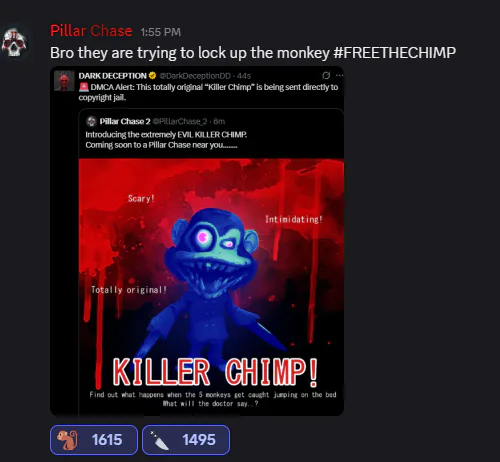Image resolution: width=500 pixels, height=462 pixels.
Task: Click the DARK DECEPTION profile picture
Action: 64,81
